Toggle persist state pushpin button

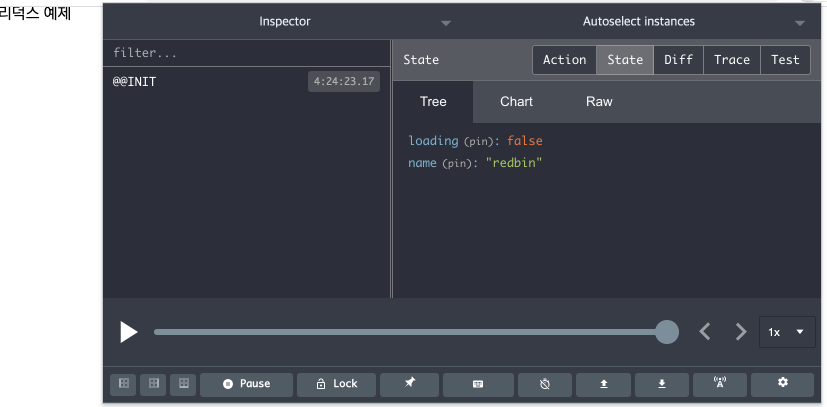409,384
